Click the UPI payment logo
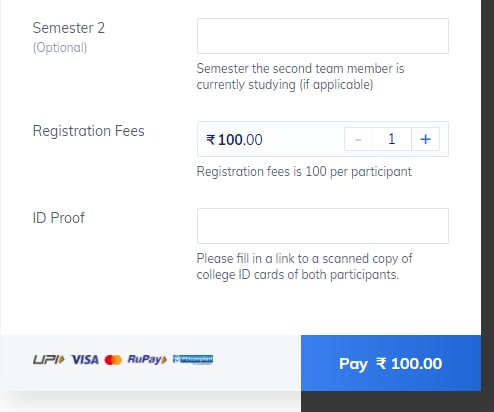494x412 pixels. pyautogui.click(x=49, y=360)
